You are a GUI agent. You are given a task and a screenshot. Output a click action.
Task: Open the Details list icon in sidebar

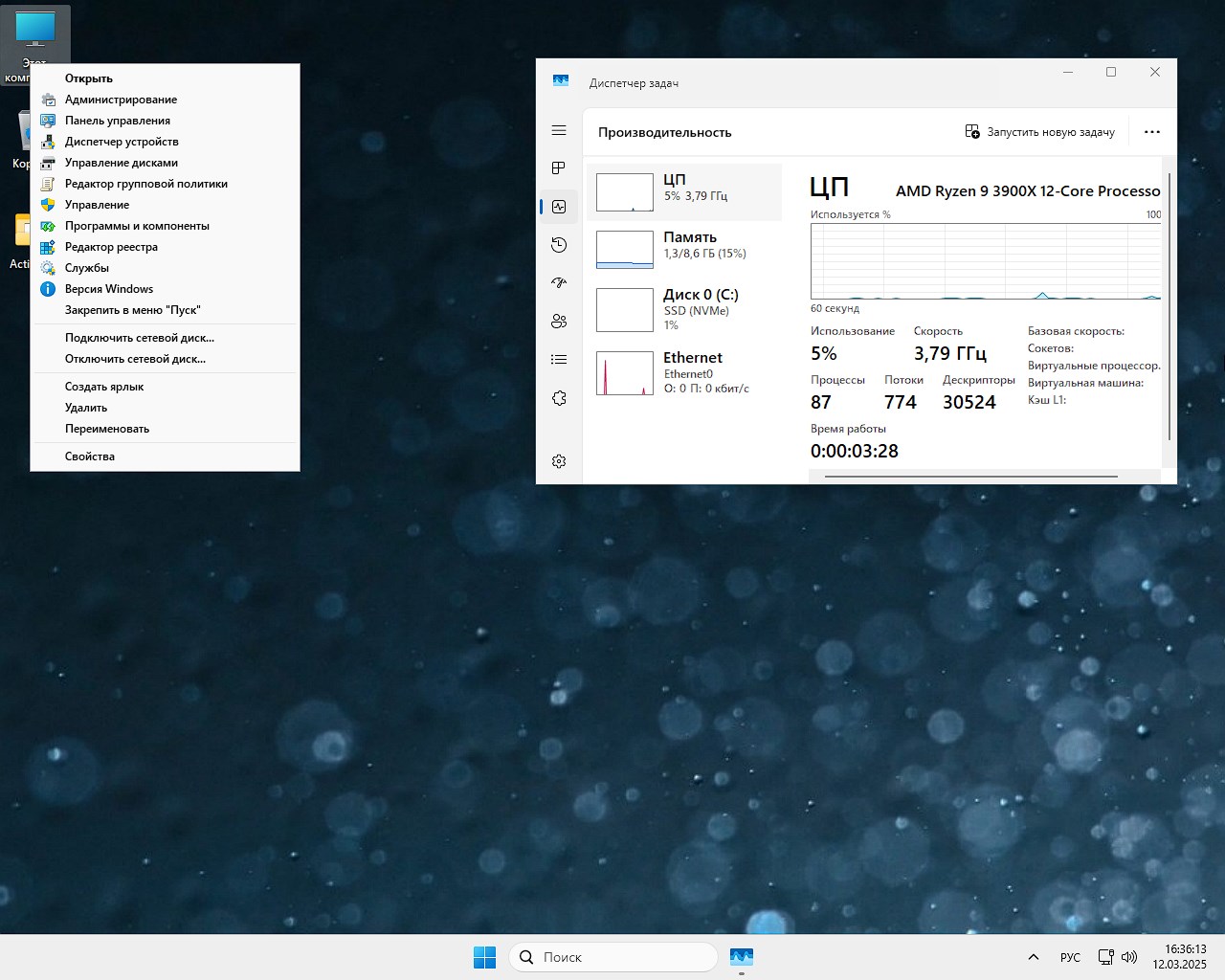coord(559,360)
